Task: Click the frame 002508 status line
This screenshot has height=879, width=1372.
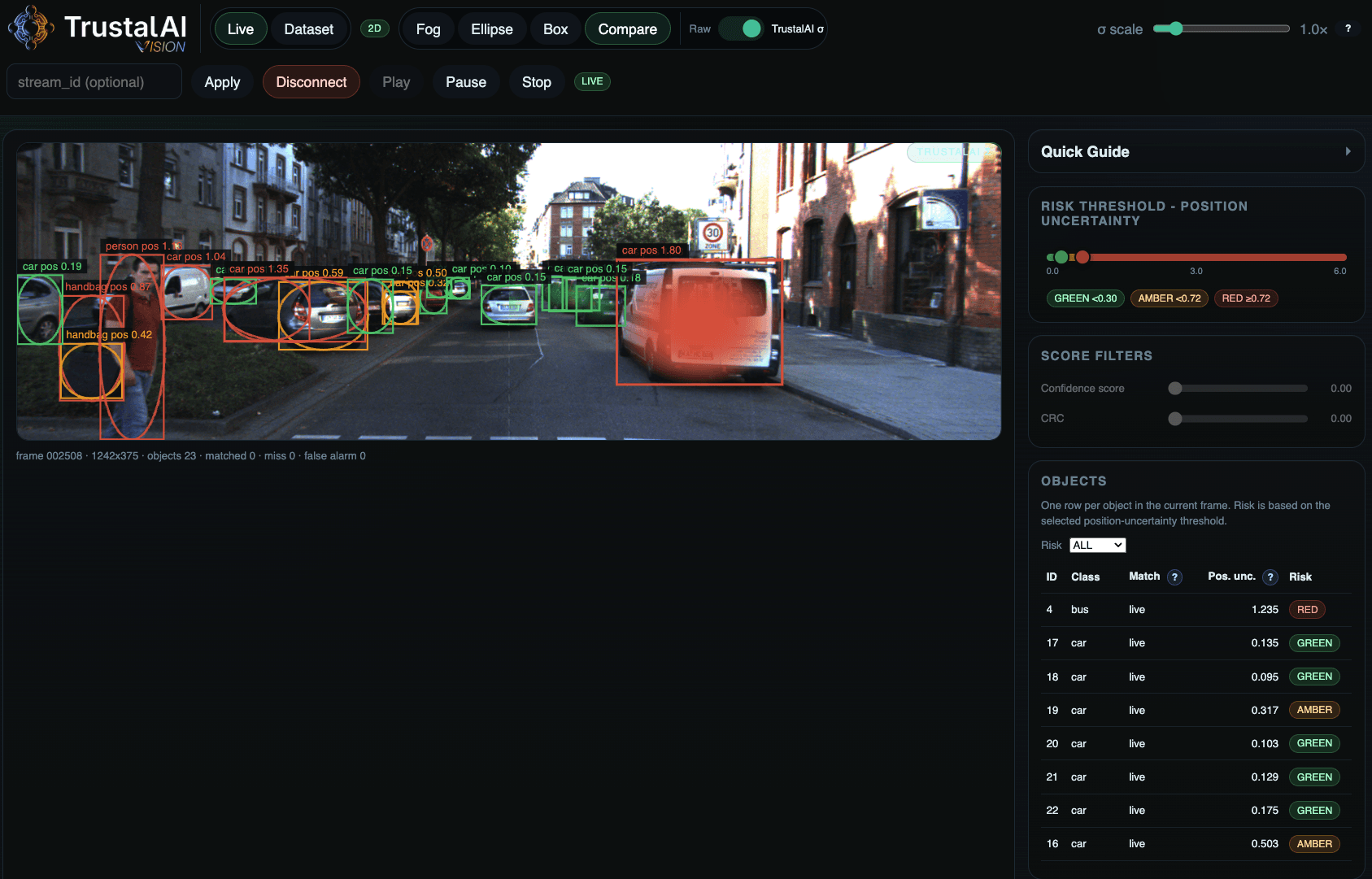Action: click(x=191, y=456)
